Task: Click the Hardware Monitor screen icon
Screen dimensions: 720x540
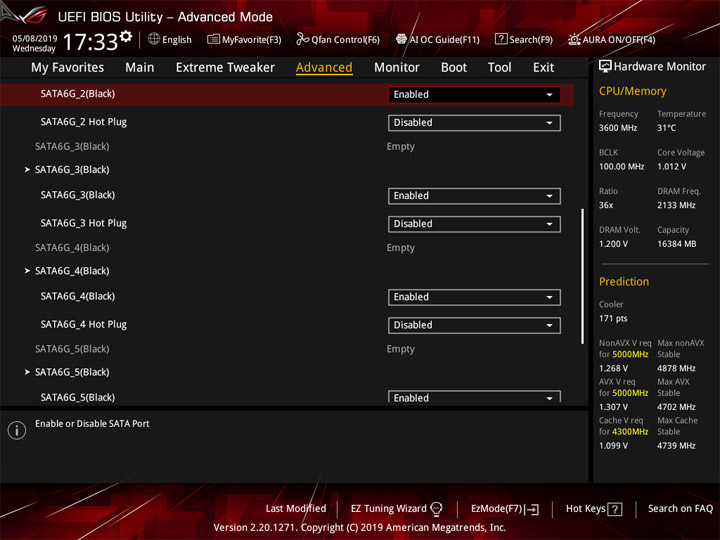Action: [605, 66]
